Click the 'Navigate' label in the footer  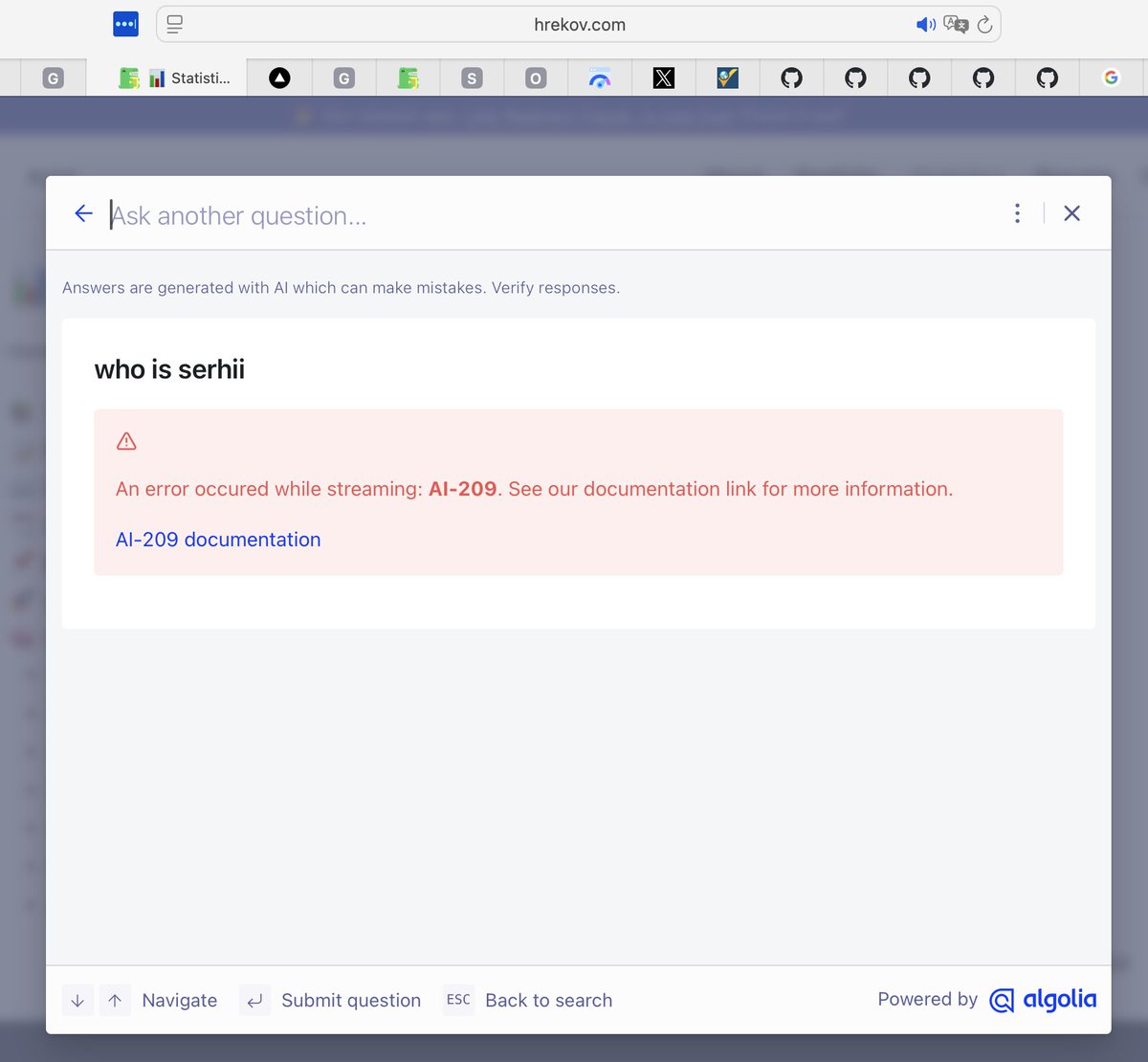(180, 1001)
